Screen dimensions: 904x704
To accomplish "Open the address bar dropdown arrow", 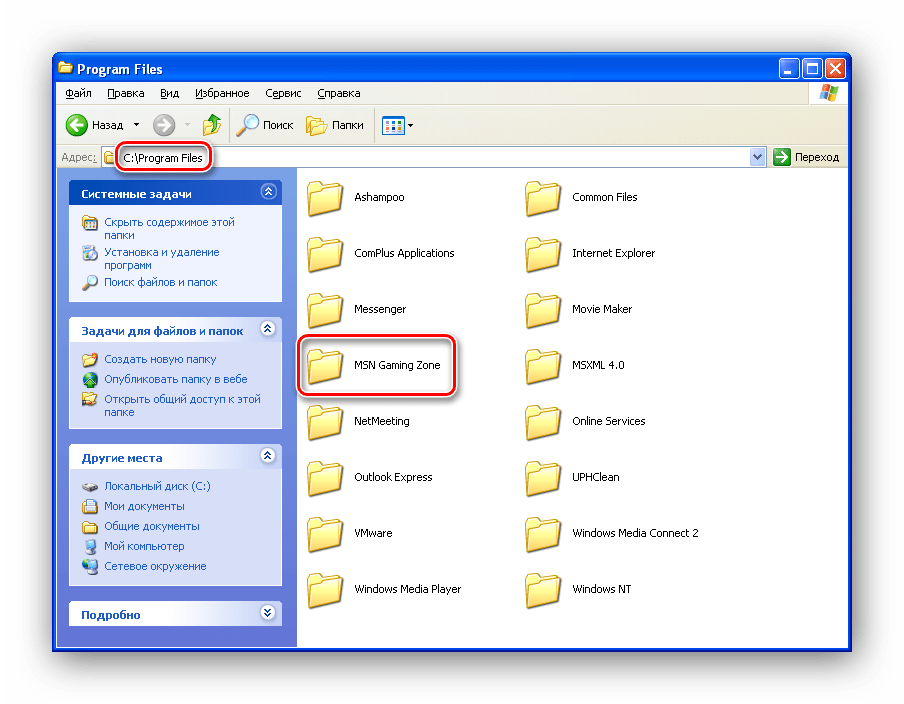I will (757, 157).
